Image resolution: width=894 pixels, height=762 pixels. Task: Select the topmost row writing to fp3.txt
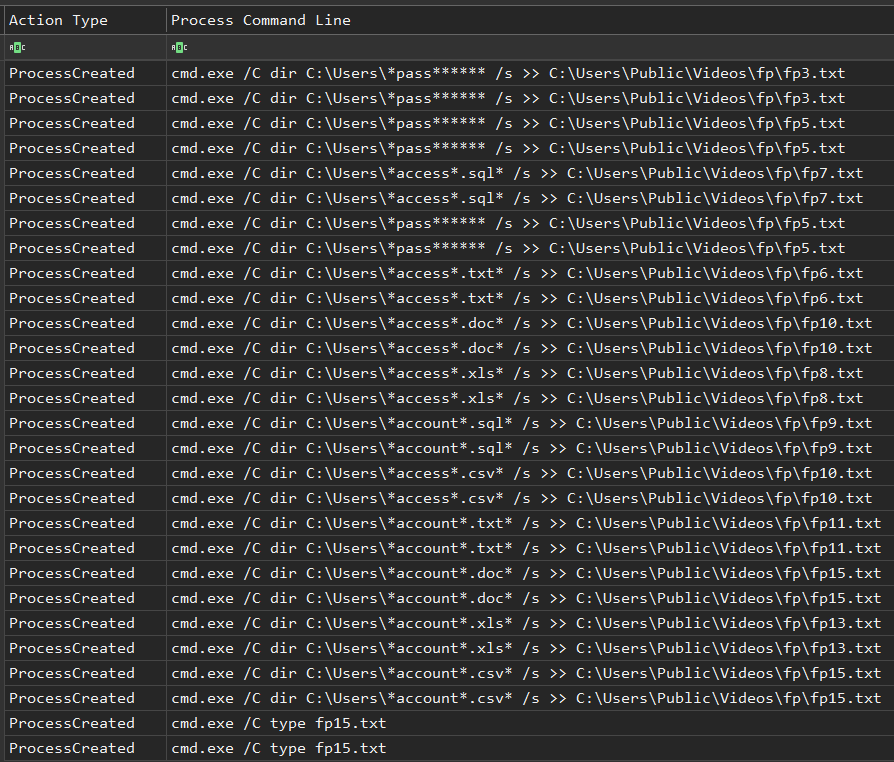point(507,73)
